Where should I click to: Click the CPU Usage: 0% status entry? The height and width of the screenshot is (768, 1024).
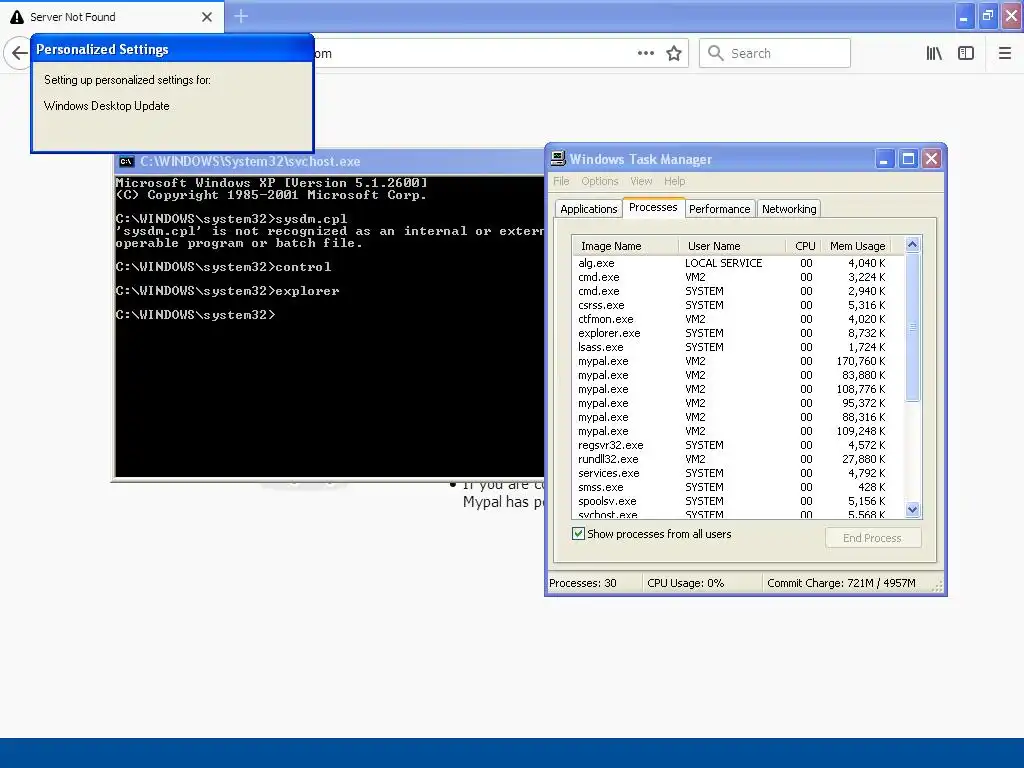702,583
